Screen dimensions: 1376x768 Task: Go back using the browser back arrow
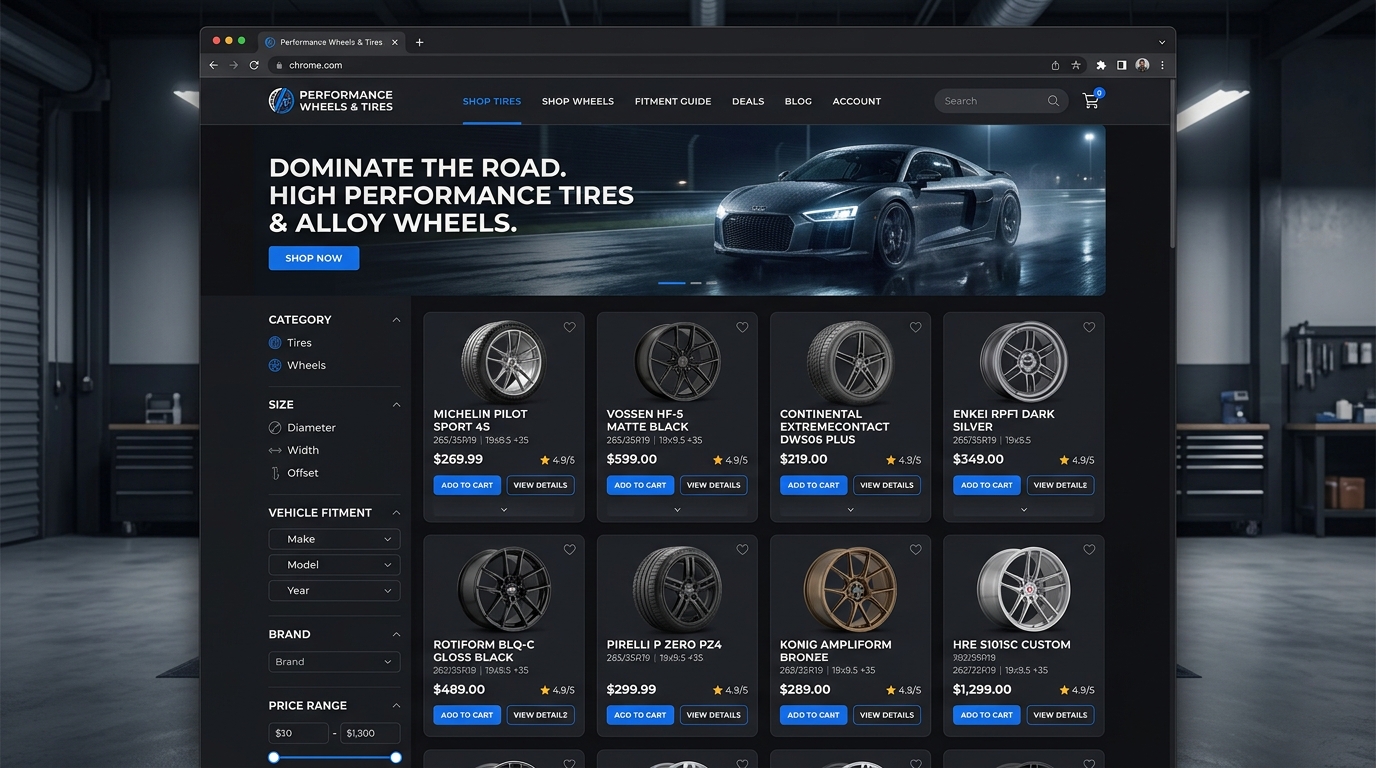(213, 65)
